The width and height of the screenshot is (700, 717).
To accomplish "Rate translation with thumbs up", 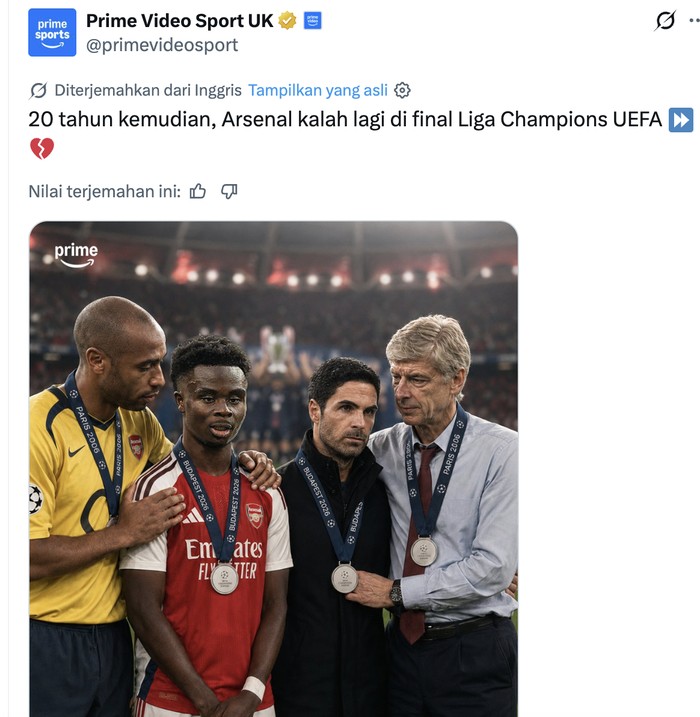I will click(198, 191).
